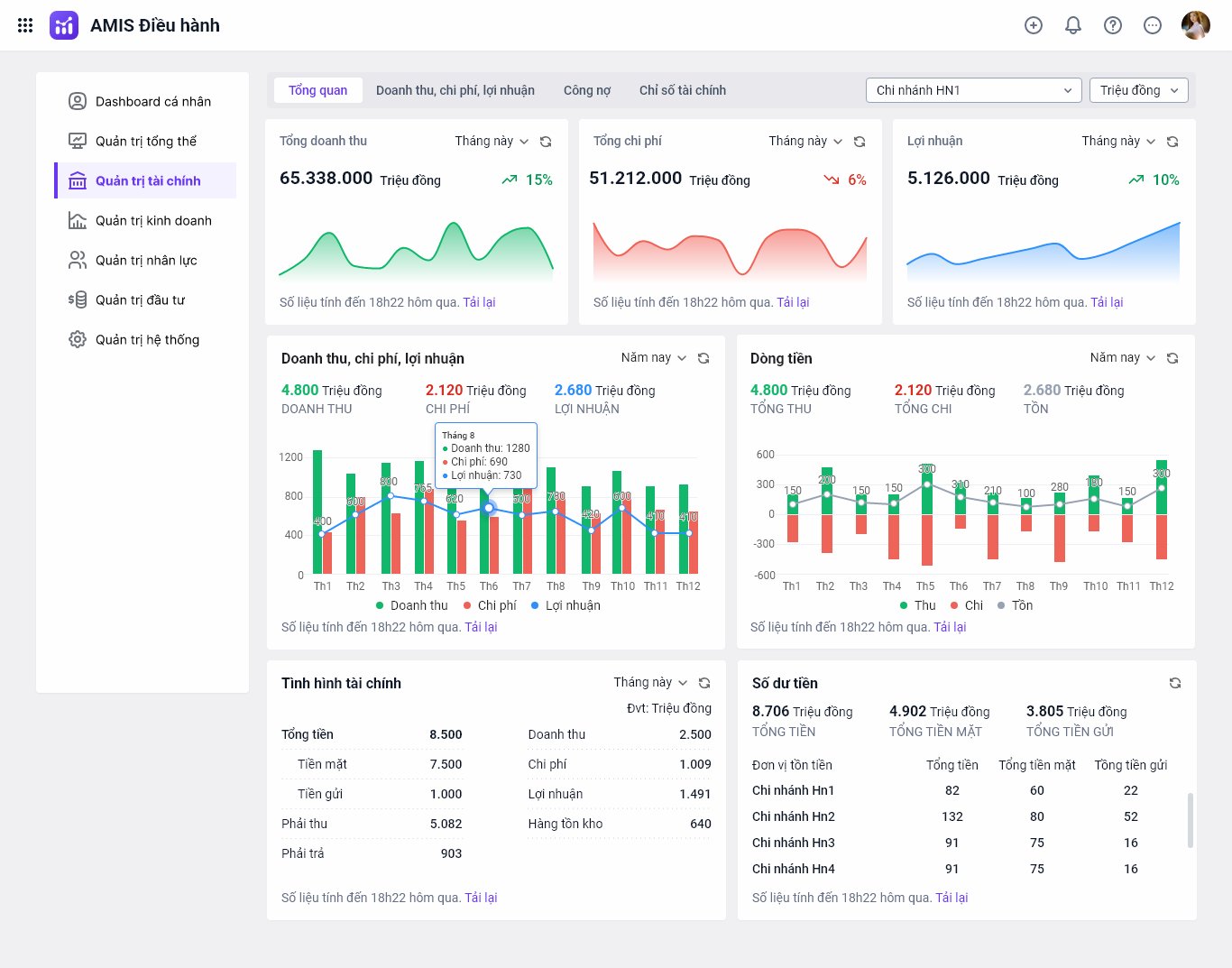Expand the Triệu đồng unit dropdown
Image resolution: width=1232 pixels, height=968 pixels.
coord(1139,90)
